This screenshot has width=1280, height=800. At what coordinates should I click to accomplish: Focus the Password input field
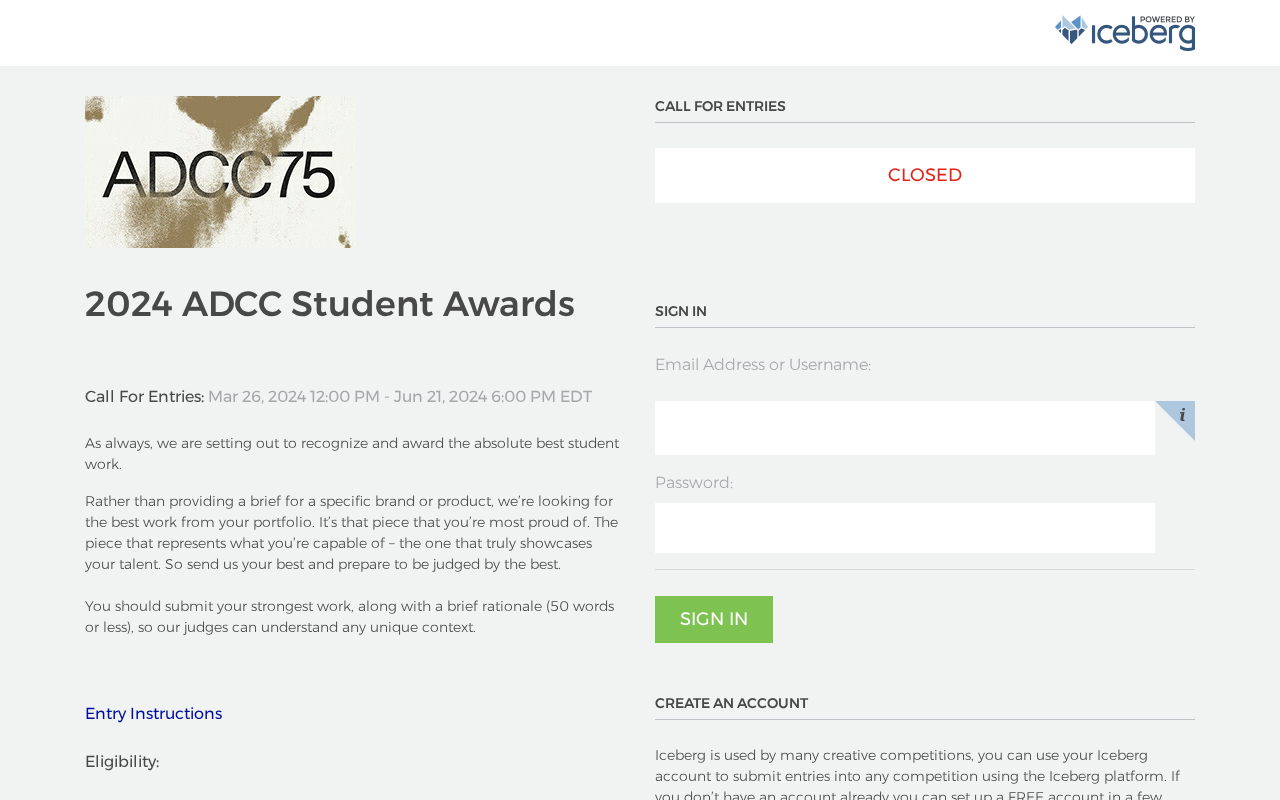904,528
